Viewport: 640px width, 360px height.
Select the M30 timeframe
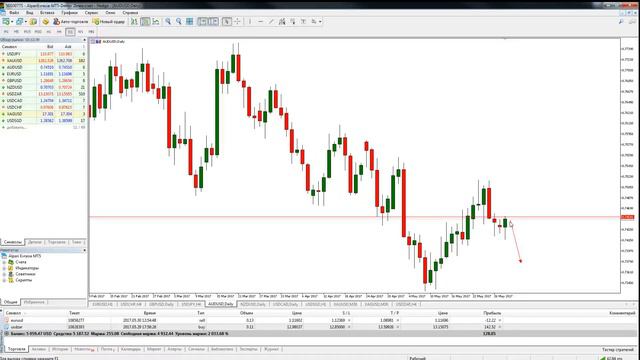38,31
